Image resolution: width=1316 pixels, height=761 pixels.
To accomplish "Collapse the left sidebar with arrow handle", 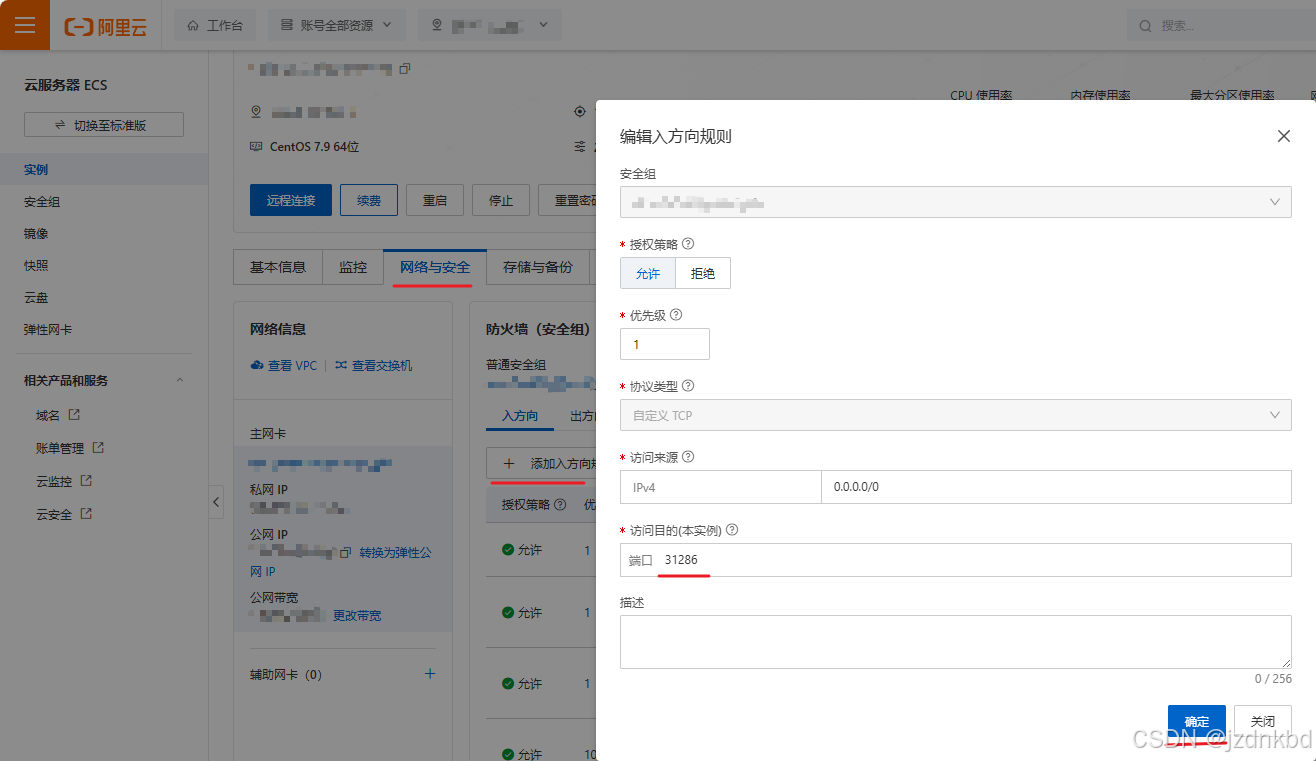I will pos(217,502).
